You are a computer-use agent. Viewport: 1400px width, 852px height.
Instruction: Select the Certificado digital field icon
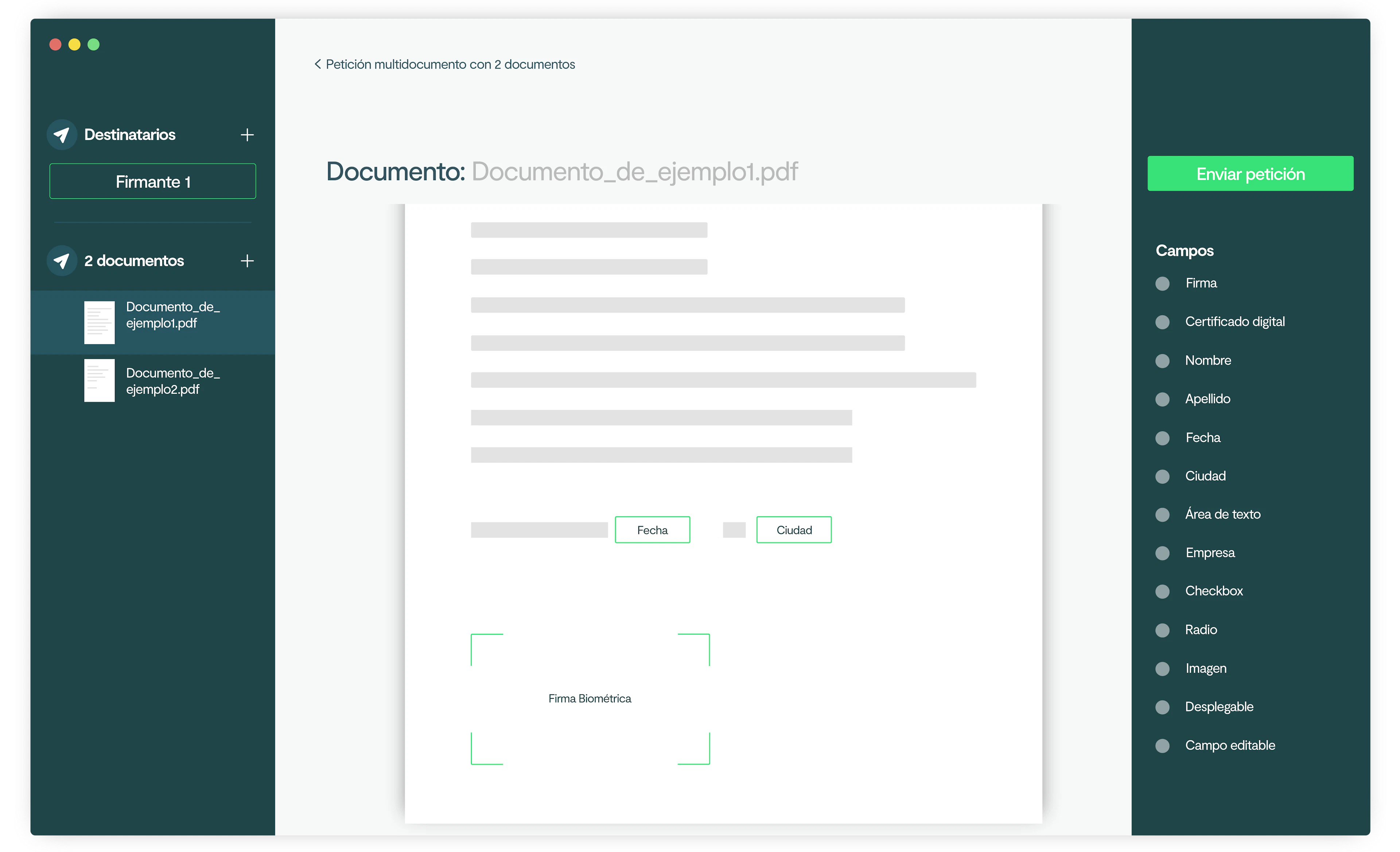(1163, 322)
